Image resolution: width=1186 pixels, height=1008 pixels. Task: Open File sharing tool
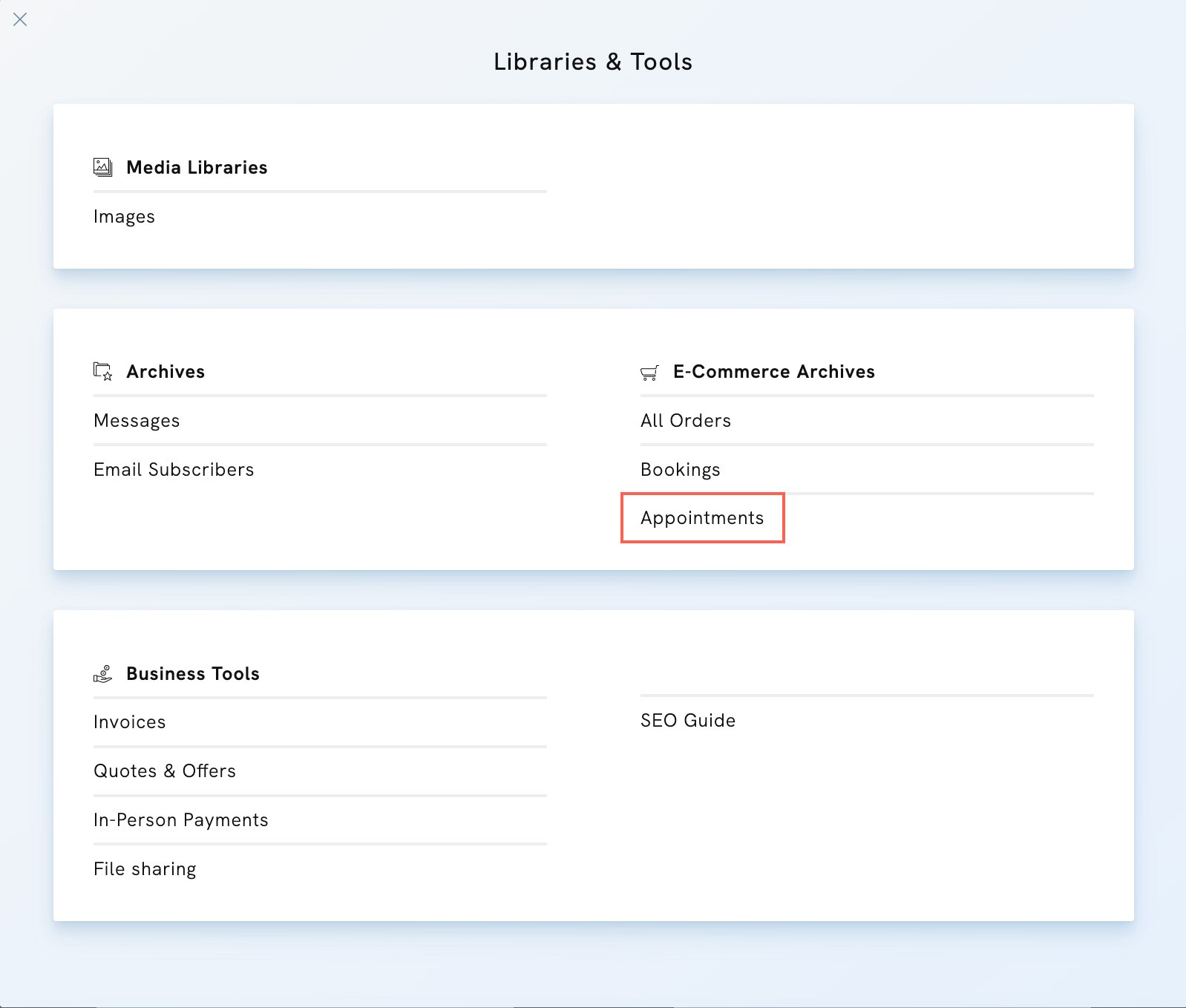click(145, 869)
